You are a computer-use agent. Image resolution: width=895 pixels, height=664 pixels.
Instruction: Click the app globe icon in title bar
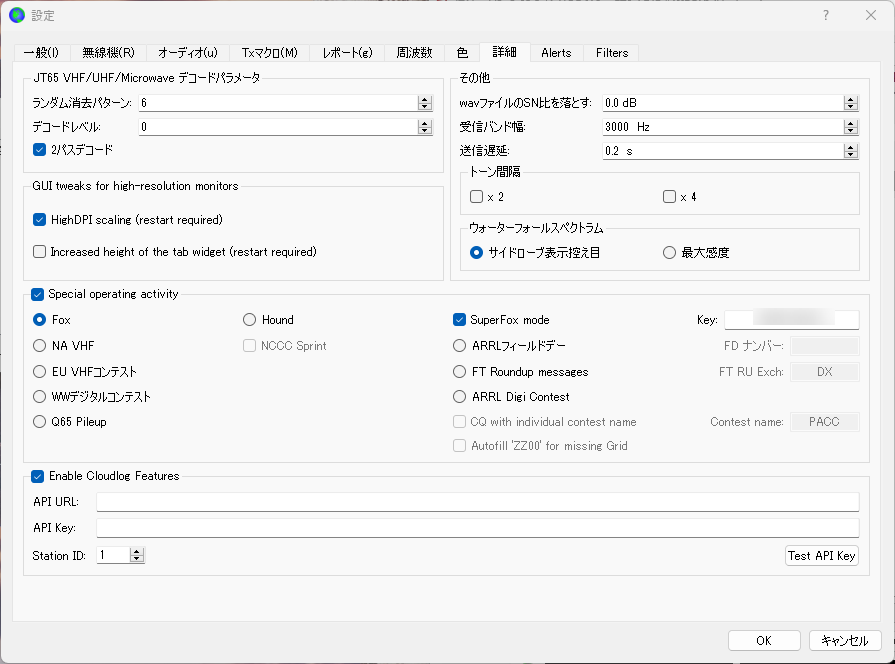pos(17,15)
